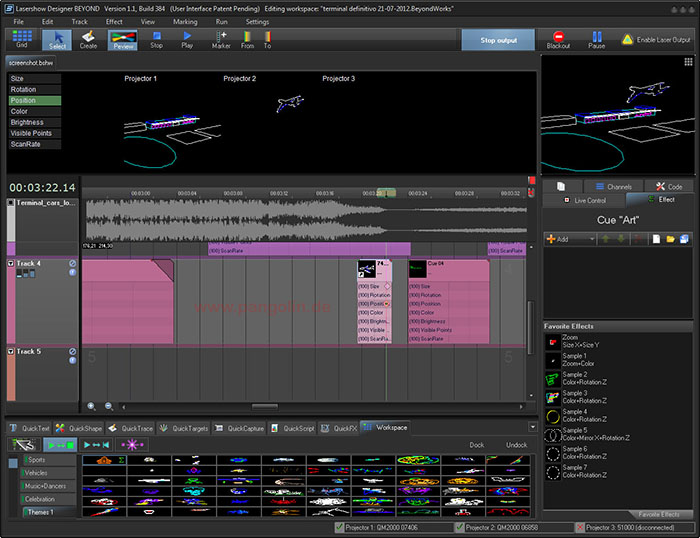
Task: Click the magenta star burst icon
Action: 132,445
